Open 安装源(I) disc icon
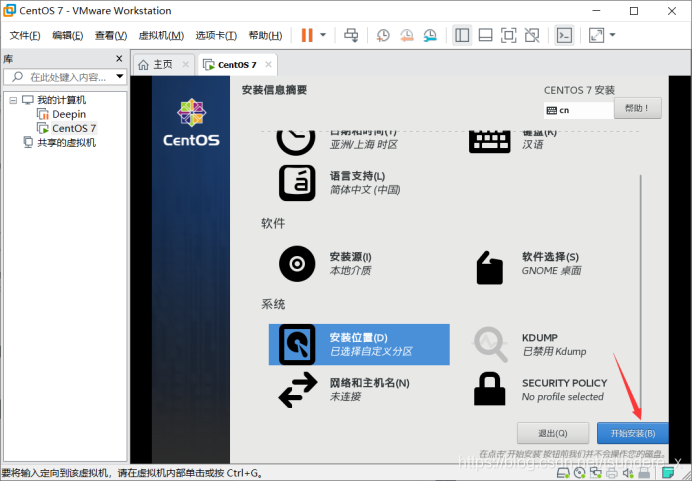692x481 pixels. click(297, 263)
